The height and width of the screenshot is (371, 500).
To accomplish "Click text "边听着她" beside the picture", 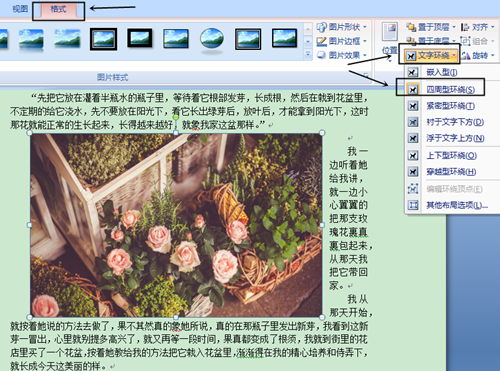I will pyautogui.click(x=348, y=165).
